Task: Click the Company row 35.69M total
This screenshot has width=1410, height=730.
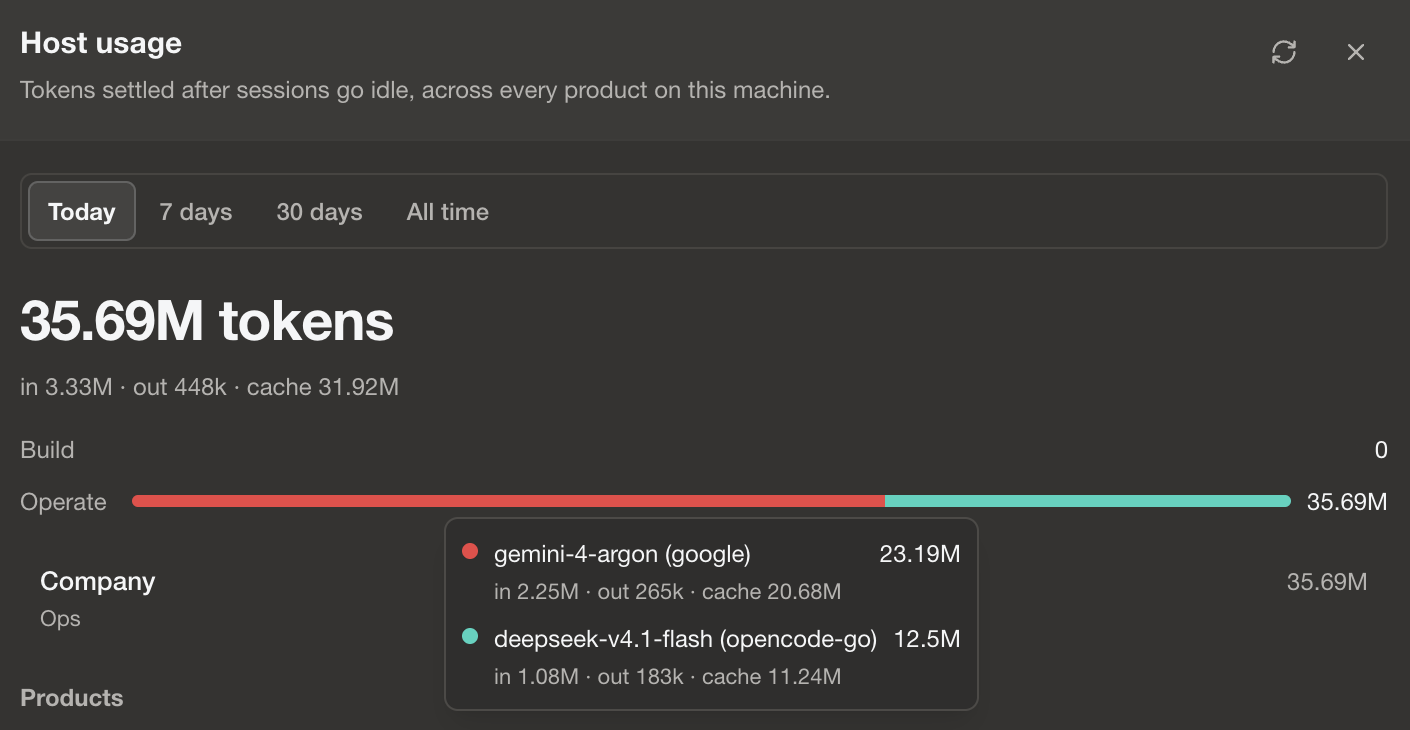Action: (x=1327, y=582)
